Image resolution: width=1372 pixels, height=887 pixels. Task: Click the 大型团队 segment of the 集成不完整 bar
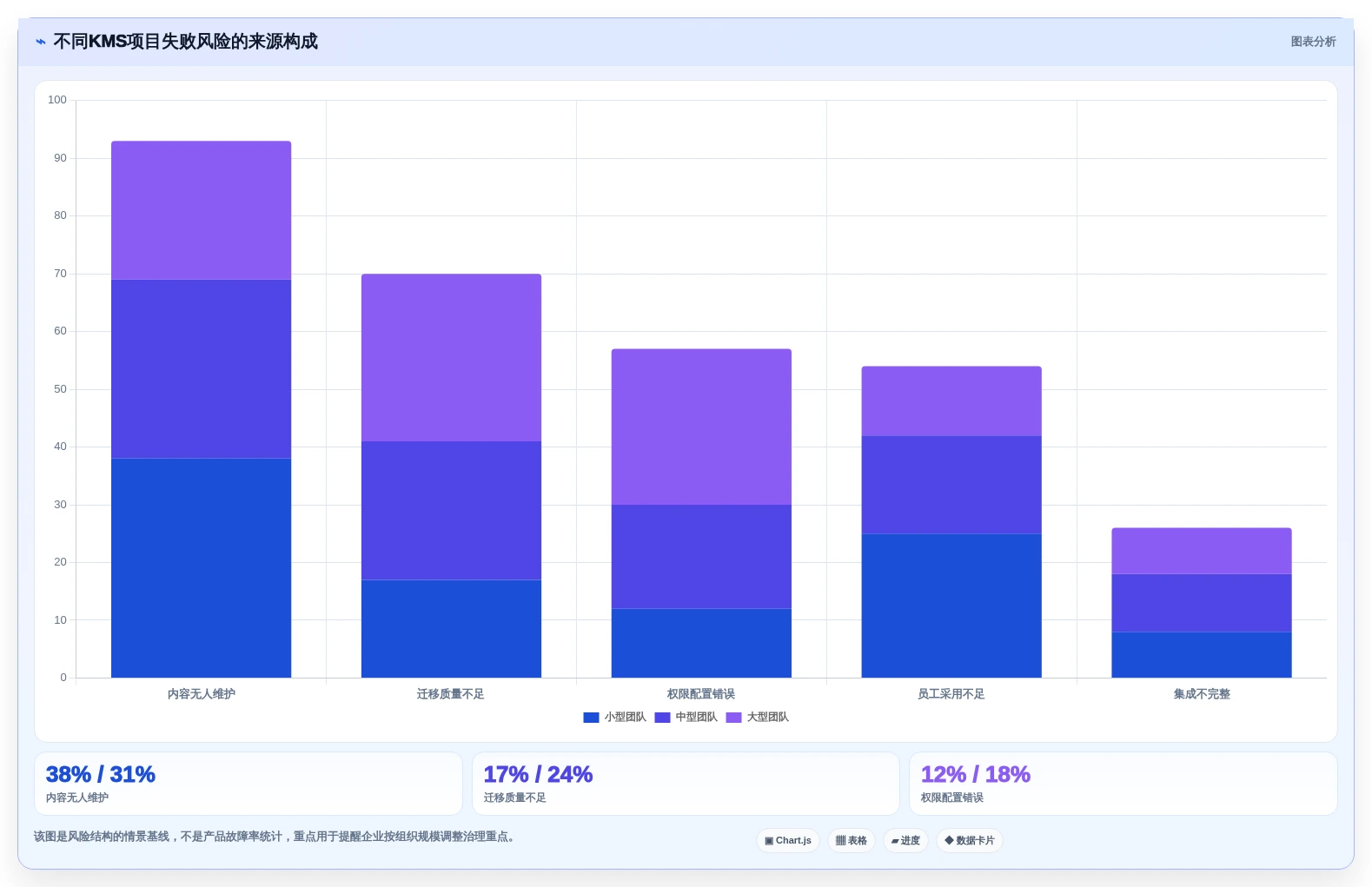click(x=1202, y=551)
